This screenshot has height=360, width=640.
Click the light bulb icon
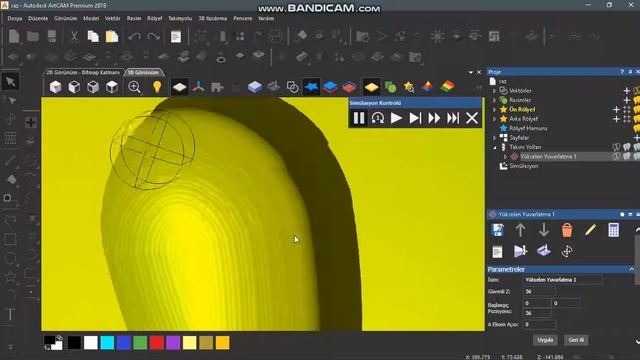pos(157,87)
